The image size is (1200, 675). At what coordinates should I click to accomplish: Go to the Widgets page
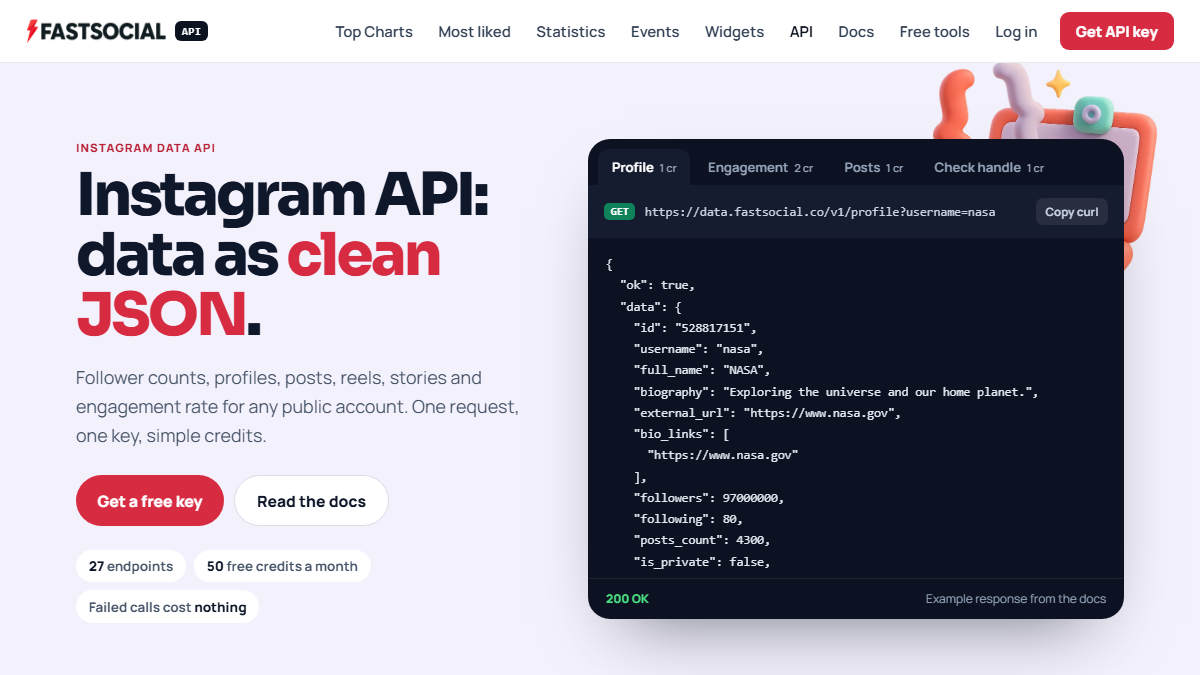[734, 32]
